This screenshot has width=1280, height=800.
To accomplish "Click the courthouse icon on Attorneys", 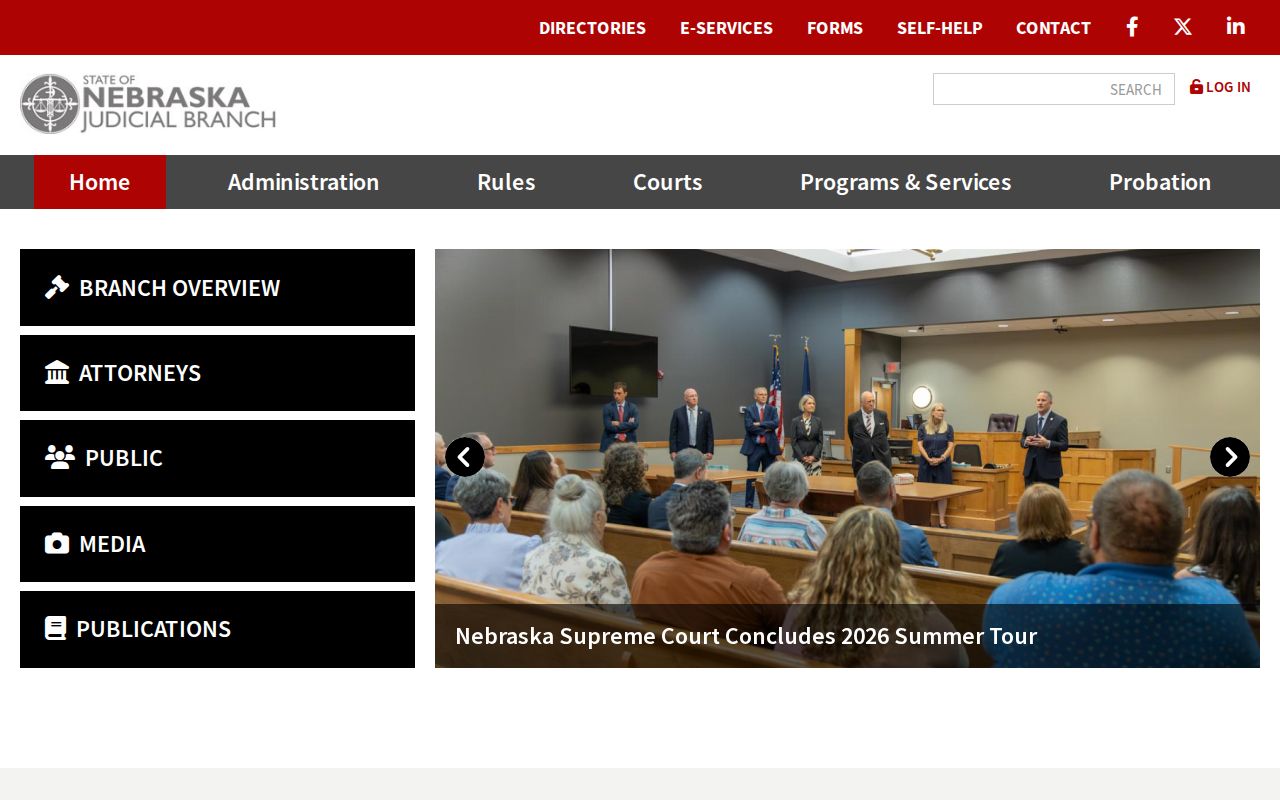I will pos(57,372).
